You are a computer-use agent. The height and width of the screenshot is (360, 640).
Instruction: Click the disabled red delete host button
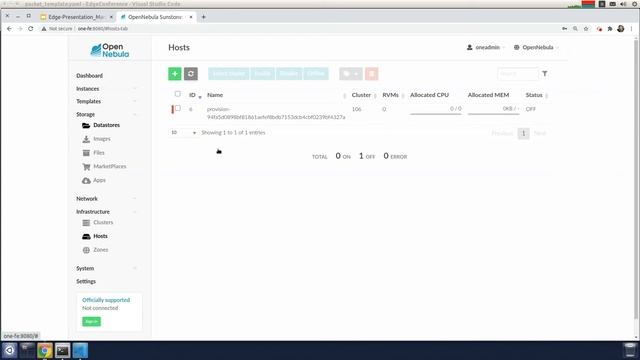click(x=371, y=74)
